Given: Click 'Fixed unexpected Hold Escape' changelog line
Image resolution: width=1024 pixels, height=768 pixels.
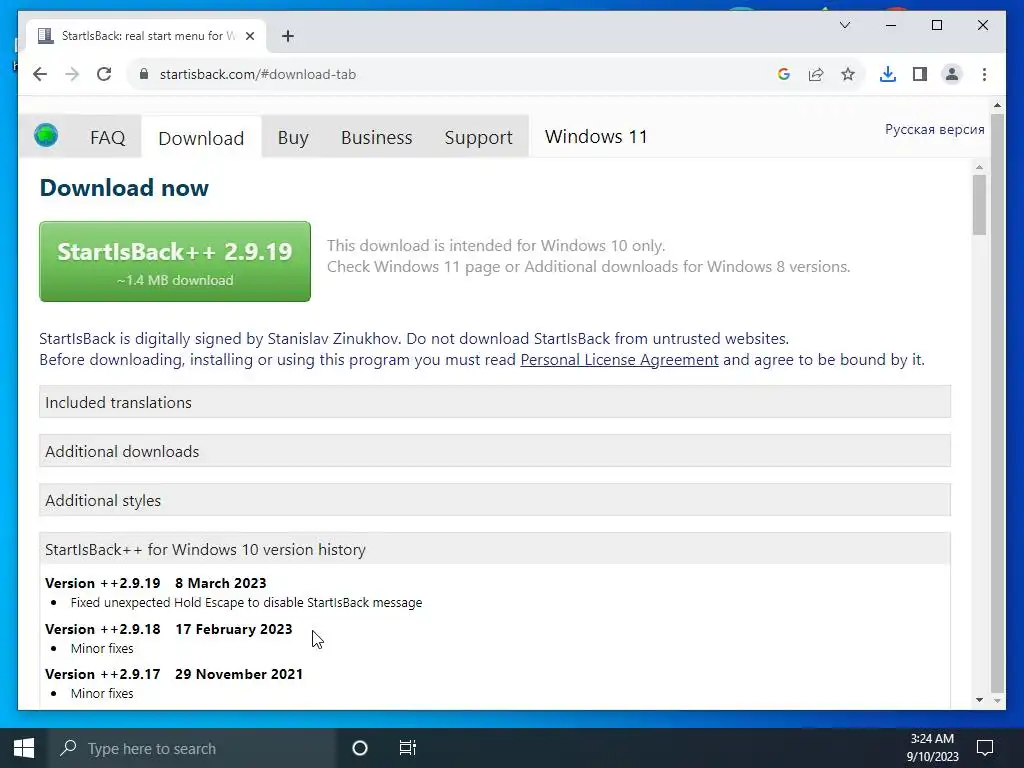Looking at the screenshot, I should (246, 603).
